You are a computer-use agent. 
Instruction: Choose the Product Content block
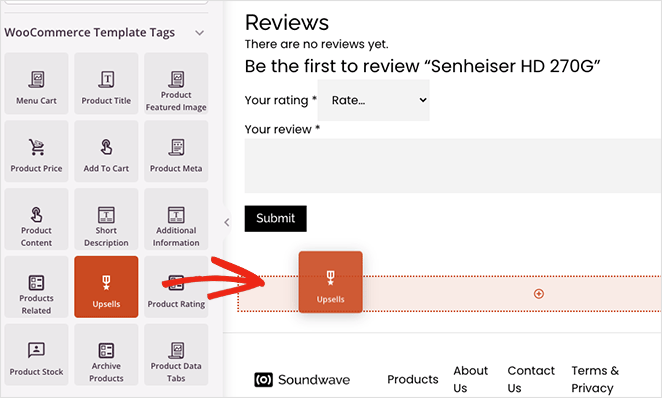pyautogui.click(x=36, y=219)
